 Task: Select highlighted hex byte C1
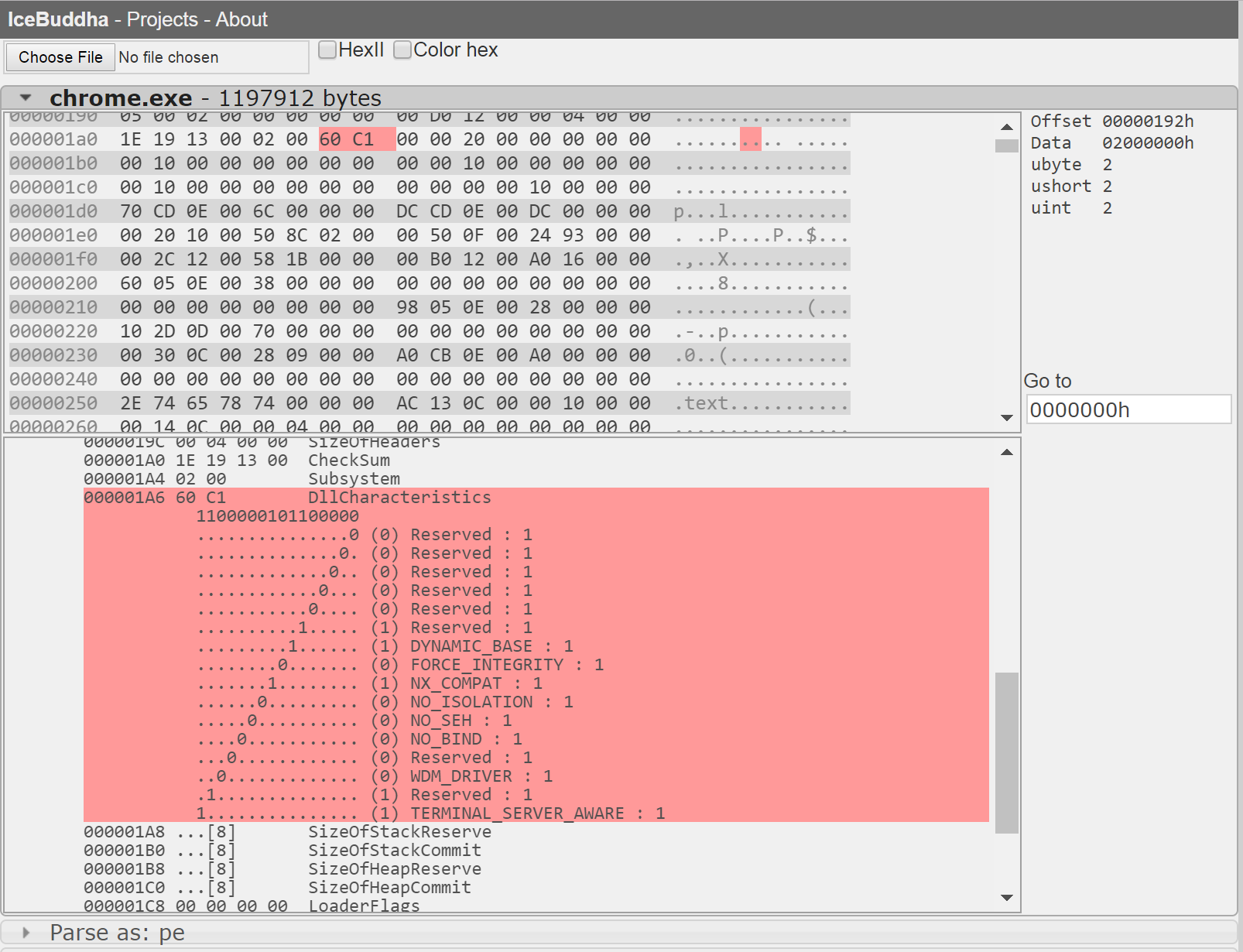pyautogui.click(x=363, y=139)
